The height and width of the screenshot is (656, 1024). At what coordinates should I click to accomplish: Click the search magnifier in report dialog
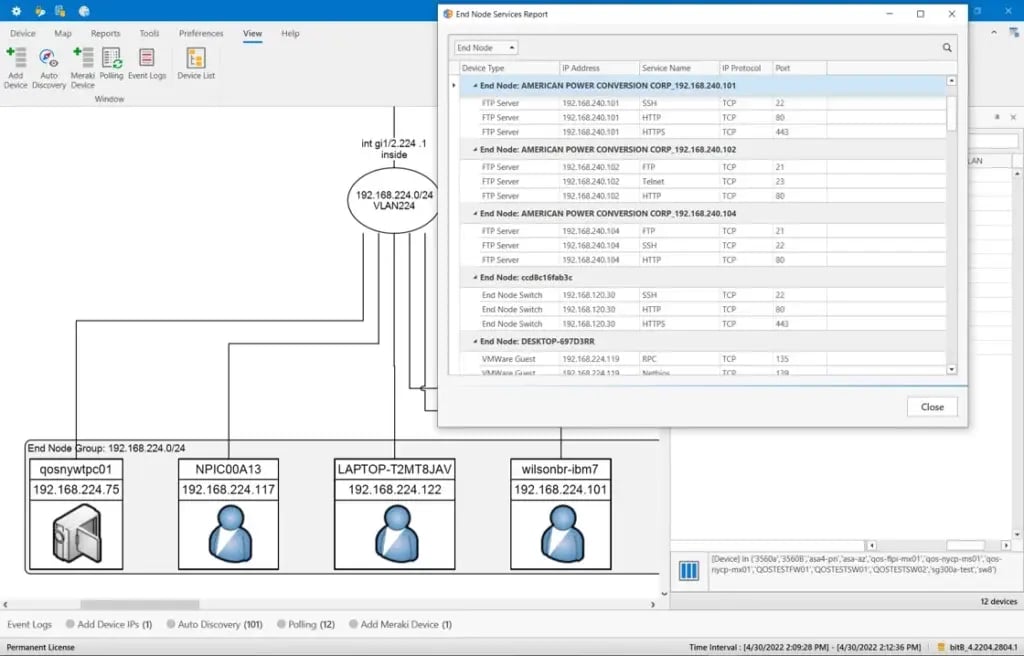click(x=946, y=47)
